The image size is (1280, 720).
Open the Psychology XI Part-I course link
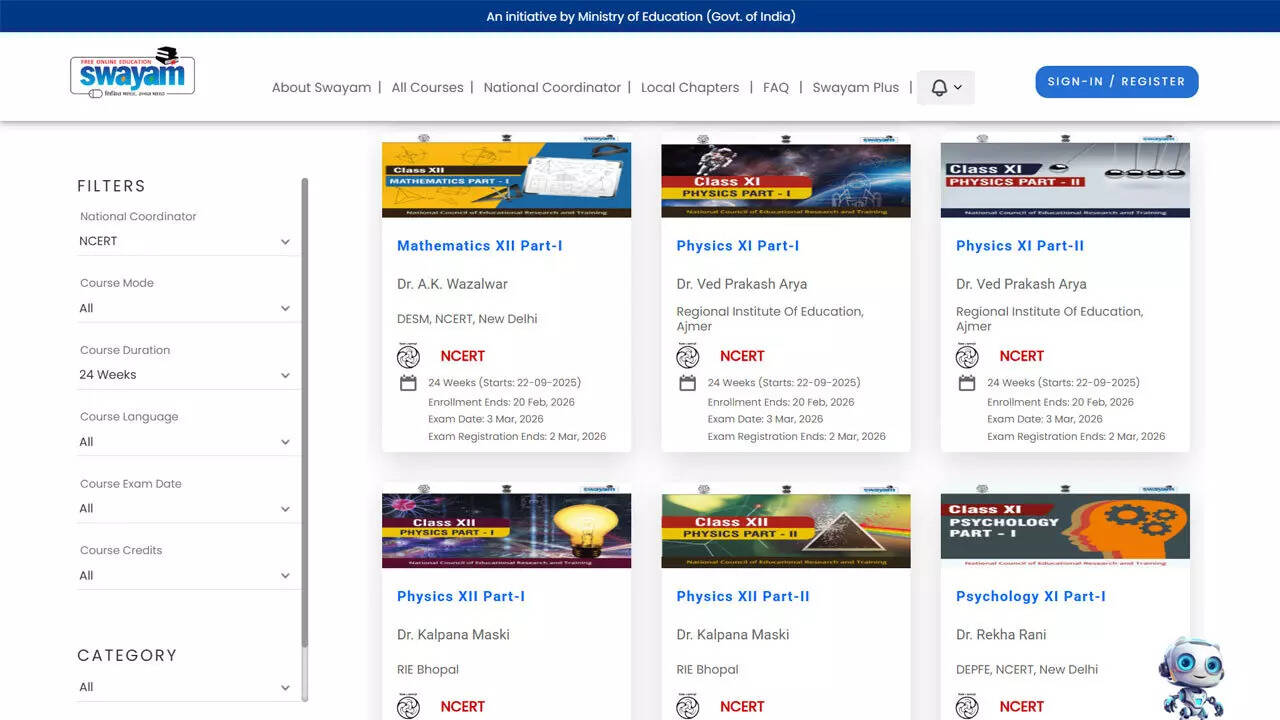(x=1030, y=596)
